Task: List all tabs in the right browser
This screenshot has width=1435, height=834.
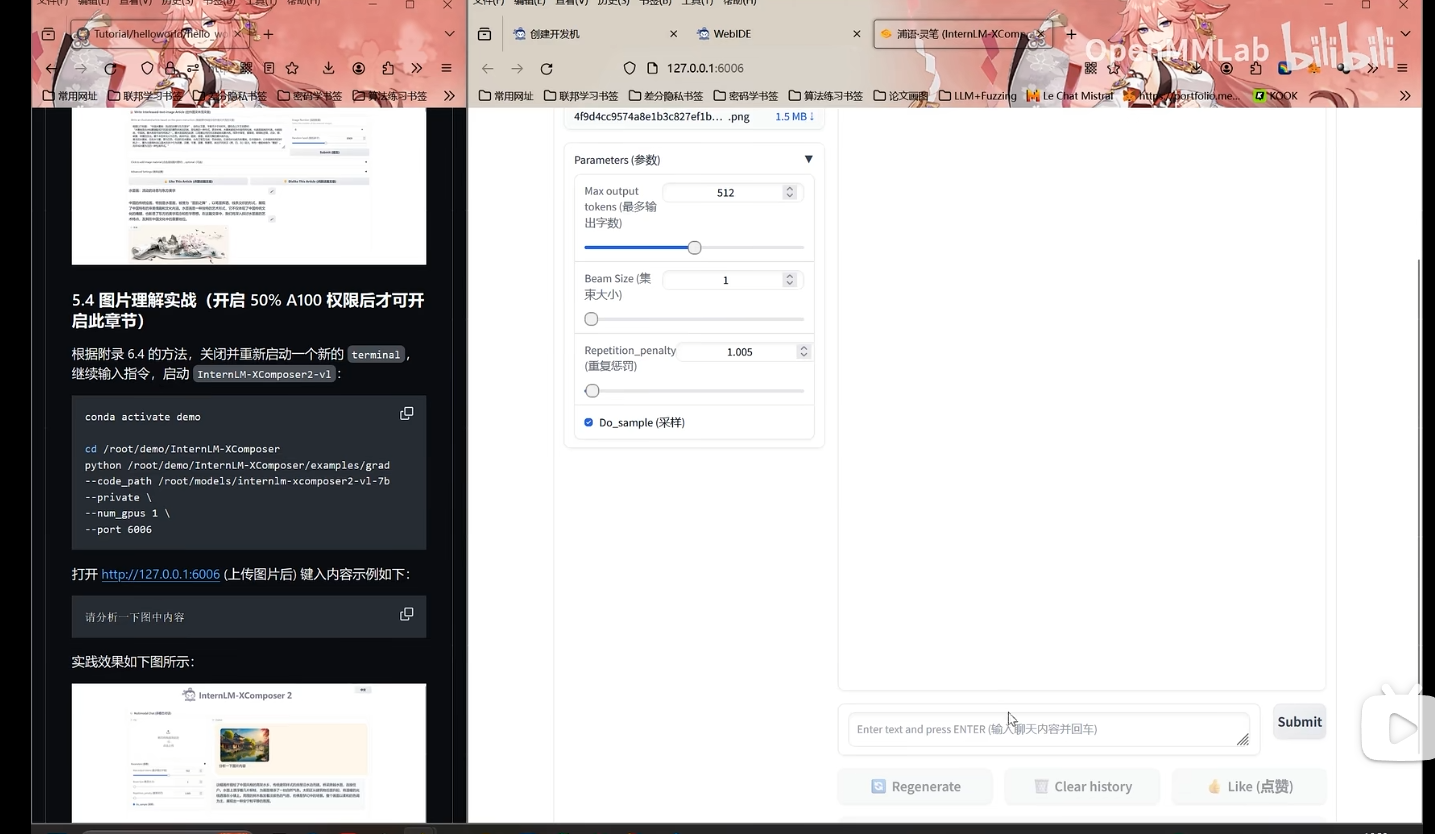Action: [1405, 34]
